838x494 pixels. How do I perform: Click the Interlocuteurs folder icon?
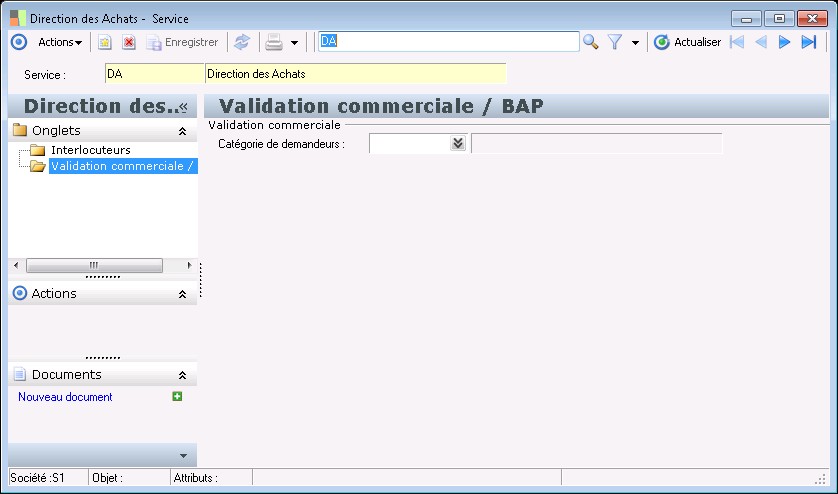point(37,150)
